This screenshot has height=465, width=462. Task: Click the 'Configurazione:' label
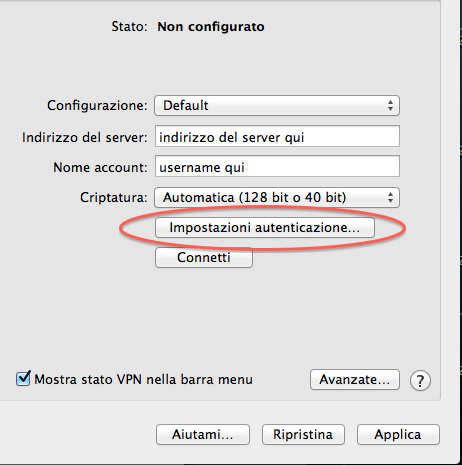point(97,105)
